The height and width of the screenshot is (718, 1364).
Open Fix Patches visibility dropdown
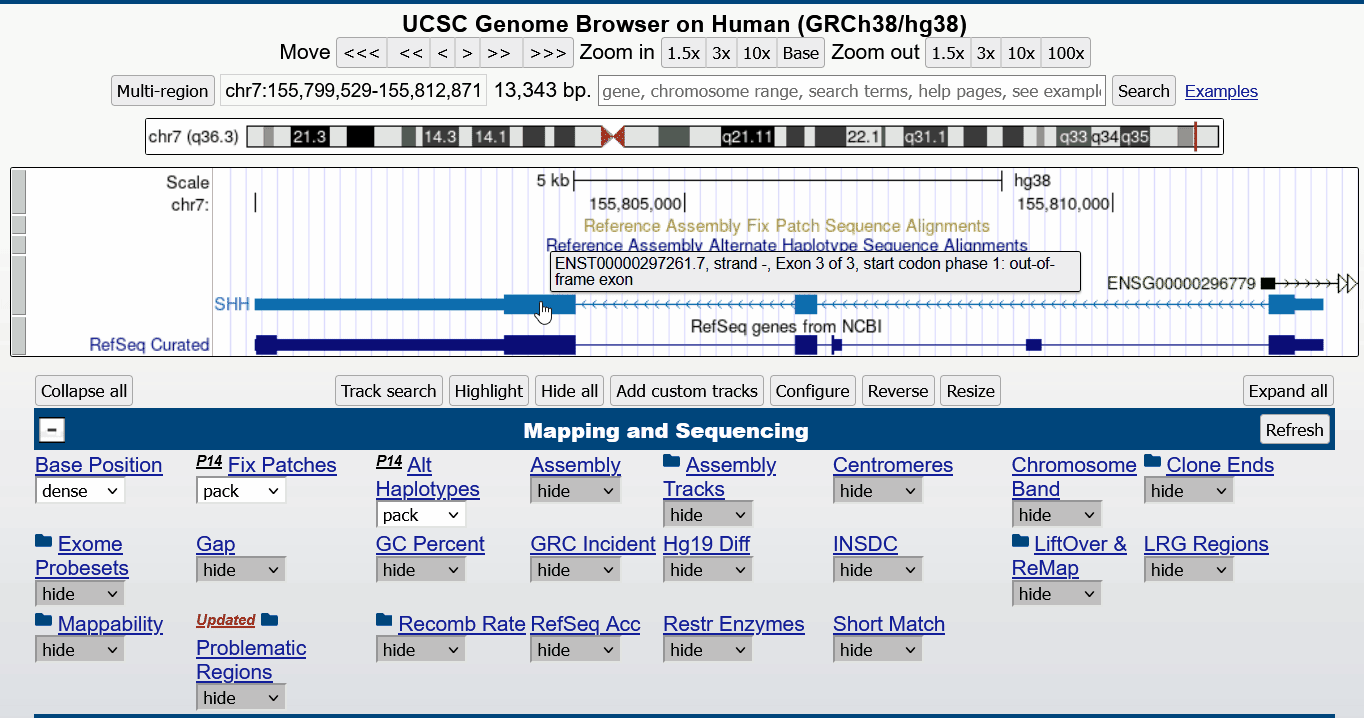click(x=241, y=491)
